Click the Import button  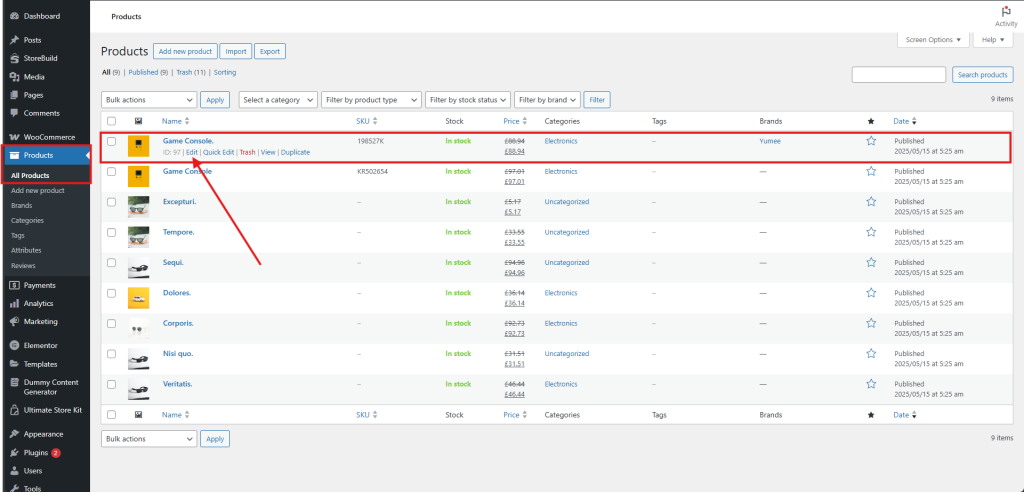click(x=236, y=52)
